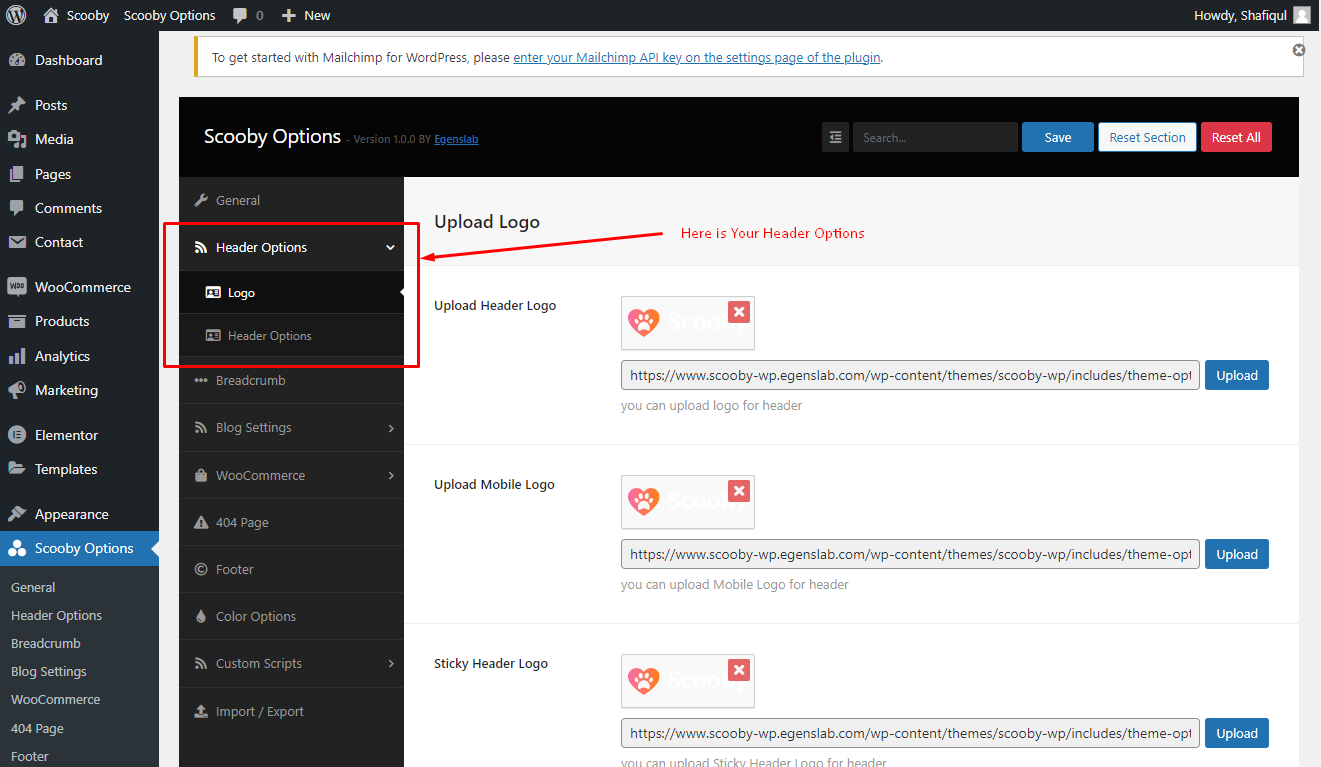Click the Reset Section button
Image resolution: width=1321 pixels, height=767 pixels.
click(1147, 137)
